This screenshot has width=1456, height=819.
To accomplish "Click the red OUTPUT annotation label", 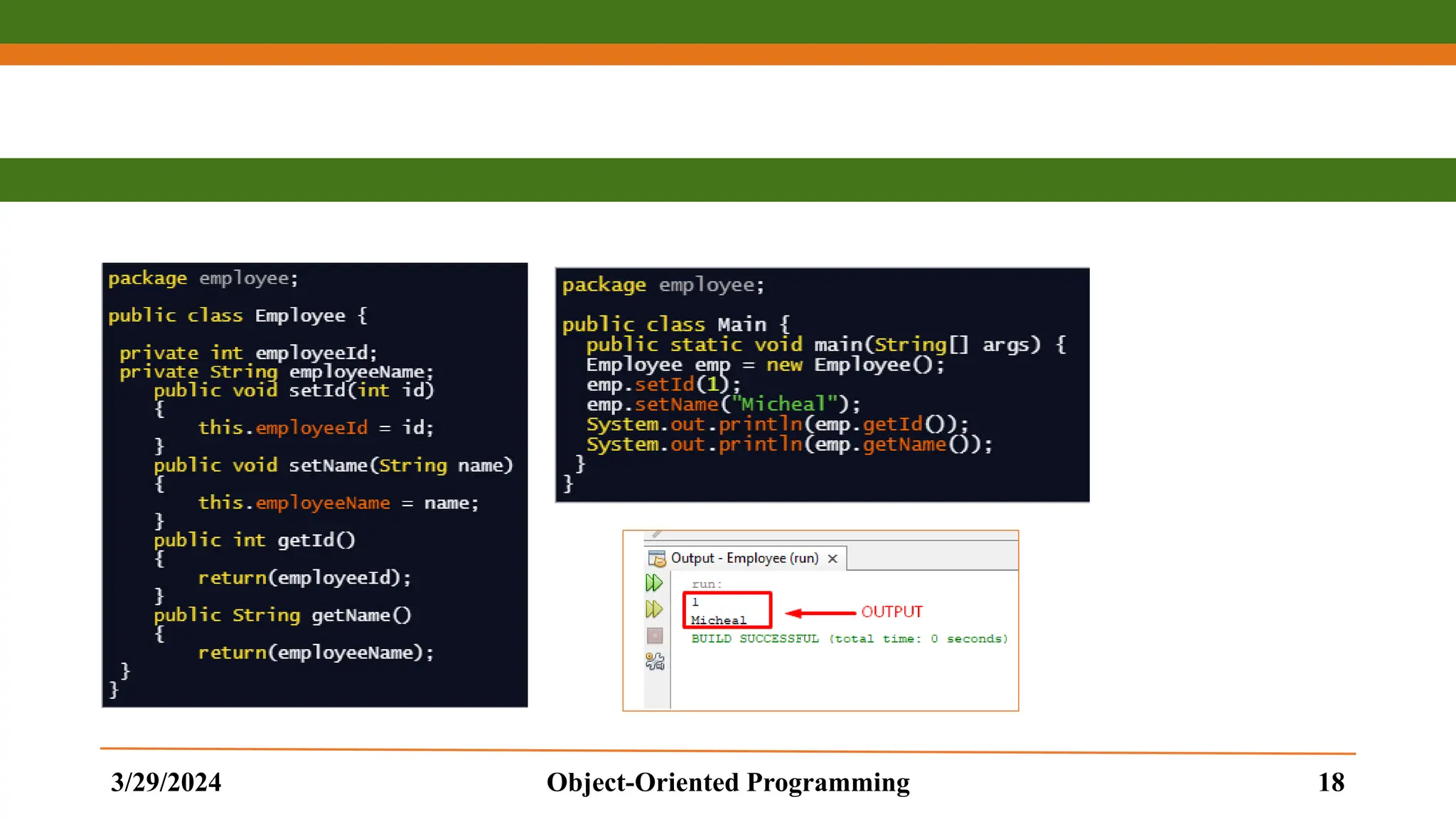I will click(x=892, y=612).
